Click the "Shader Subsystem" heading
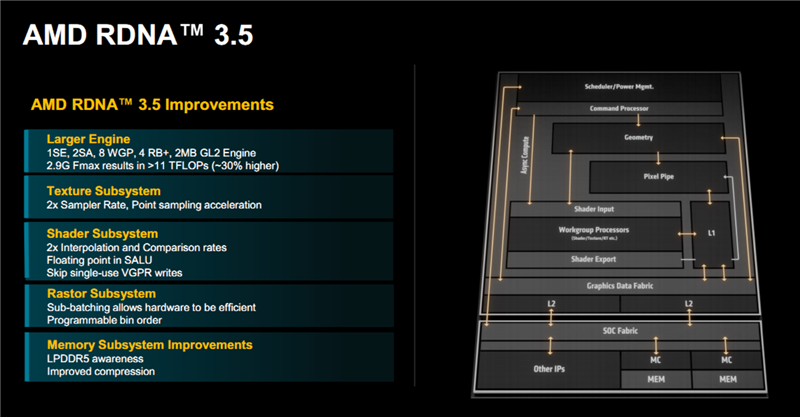 click(x=102, y=233)
